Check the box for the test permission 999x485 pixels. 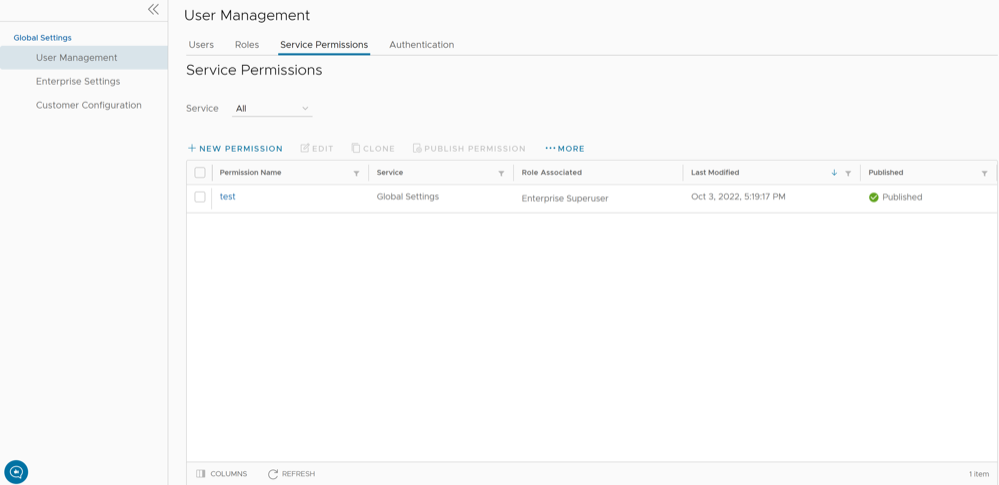point(200,197)
